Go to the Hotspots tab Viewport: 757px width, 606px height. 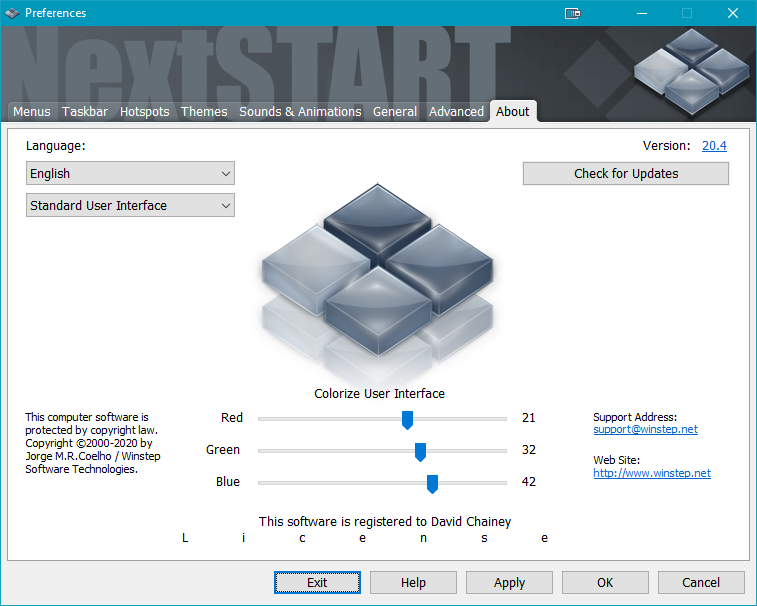pos(145,112)
